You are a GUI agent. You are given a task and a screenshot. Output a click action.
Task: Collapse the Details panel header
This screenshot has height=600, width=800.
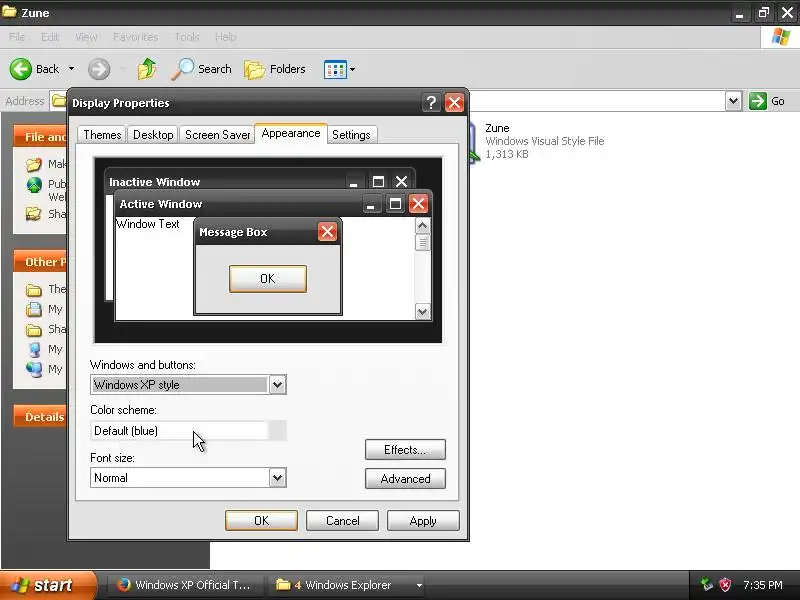click(40, 416)
